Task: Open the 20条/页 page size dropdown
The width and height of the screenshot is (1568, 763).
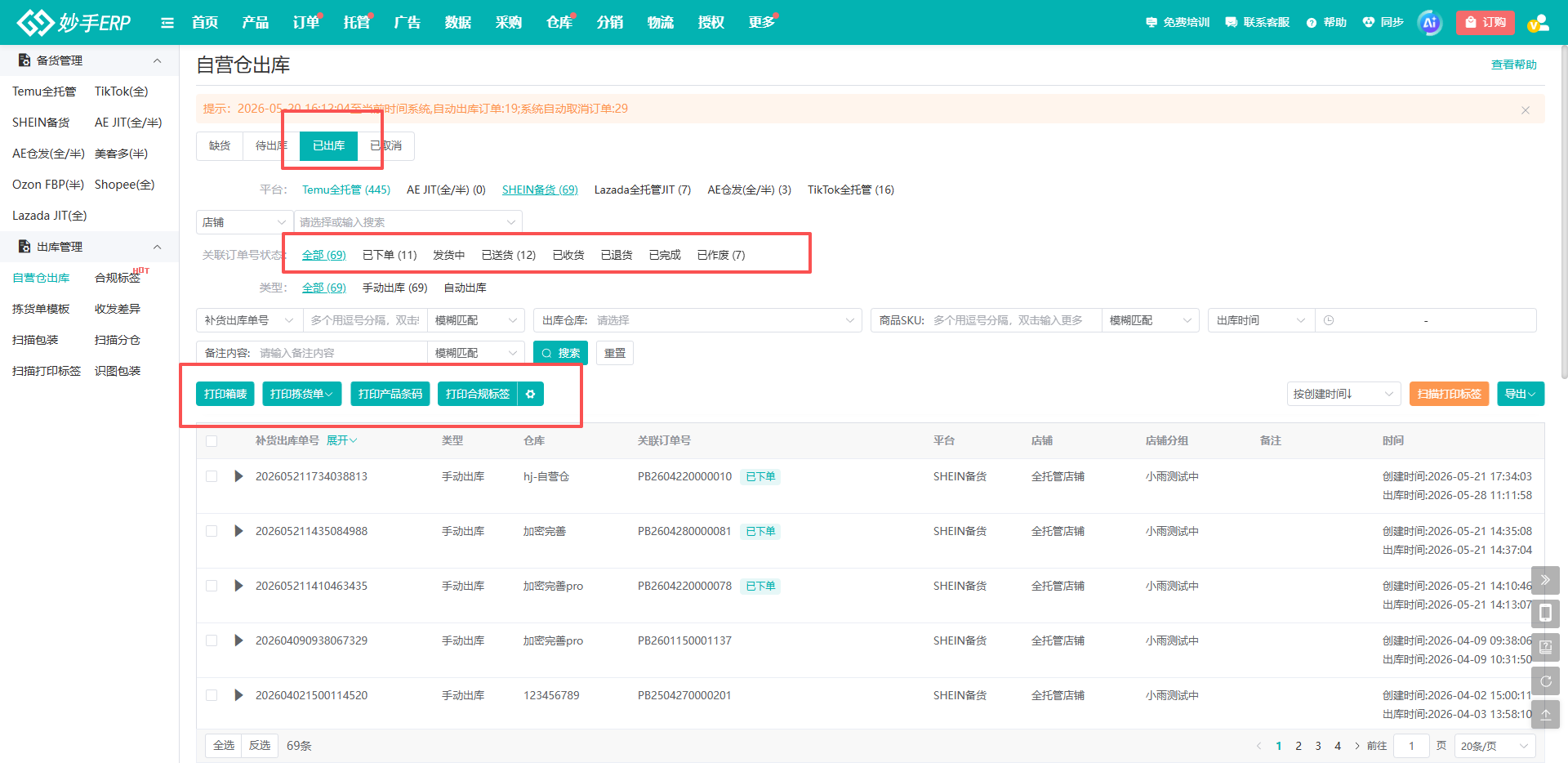Action: click(1494, 746)
